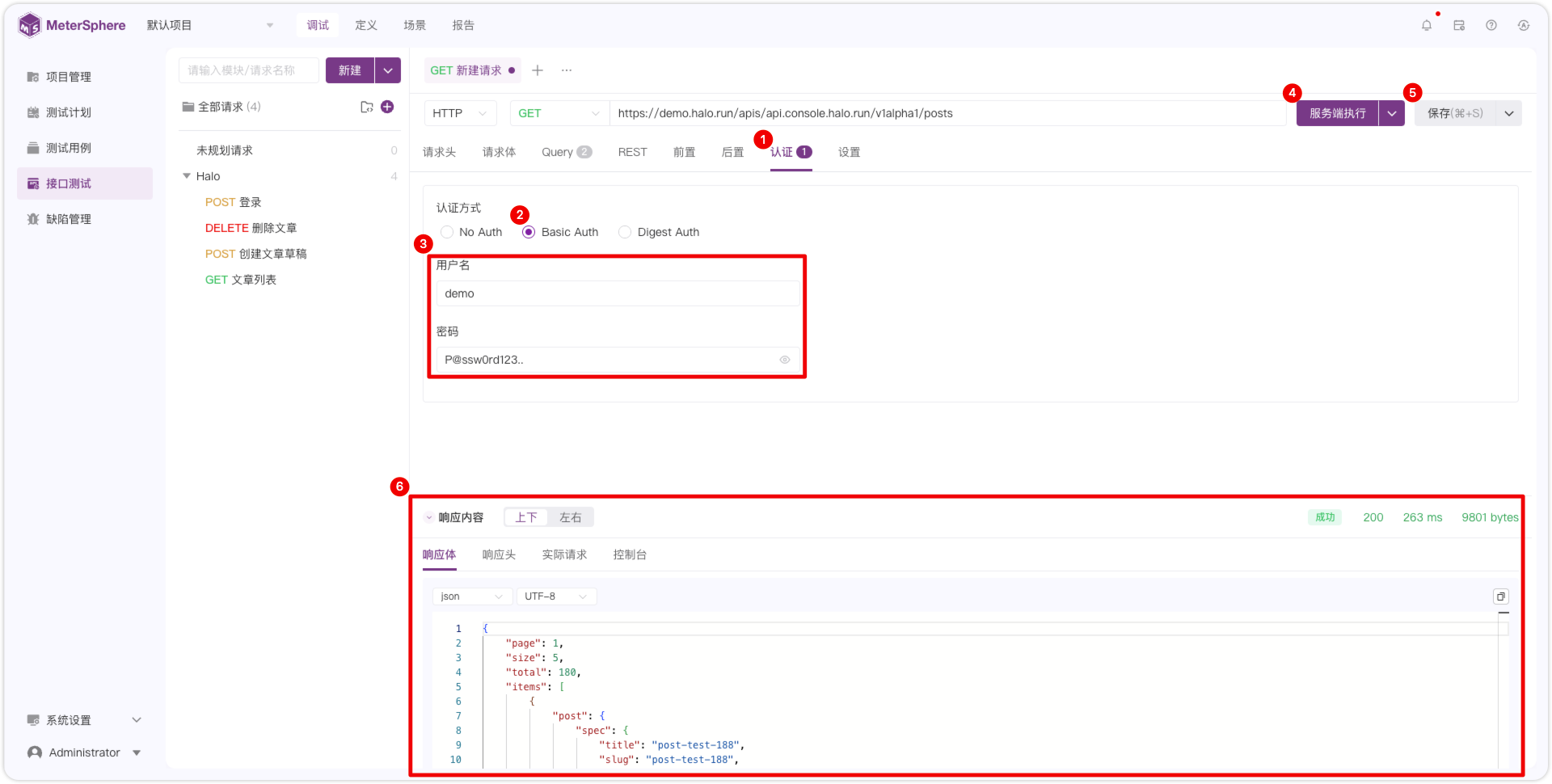Open the 默认项目 project dropdown
The width and height of the screenshot is (1552, 784).
[x=210, y=25]
